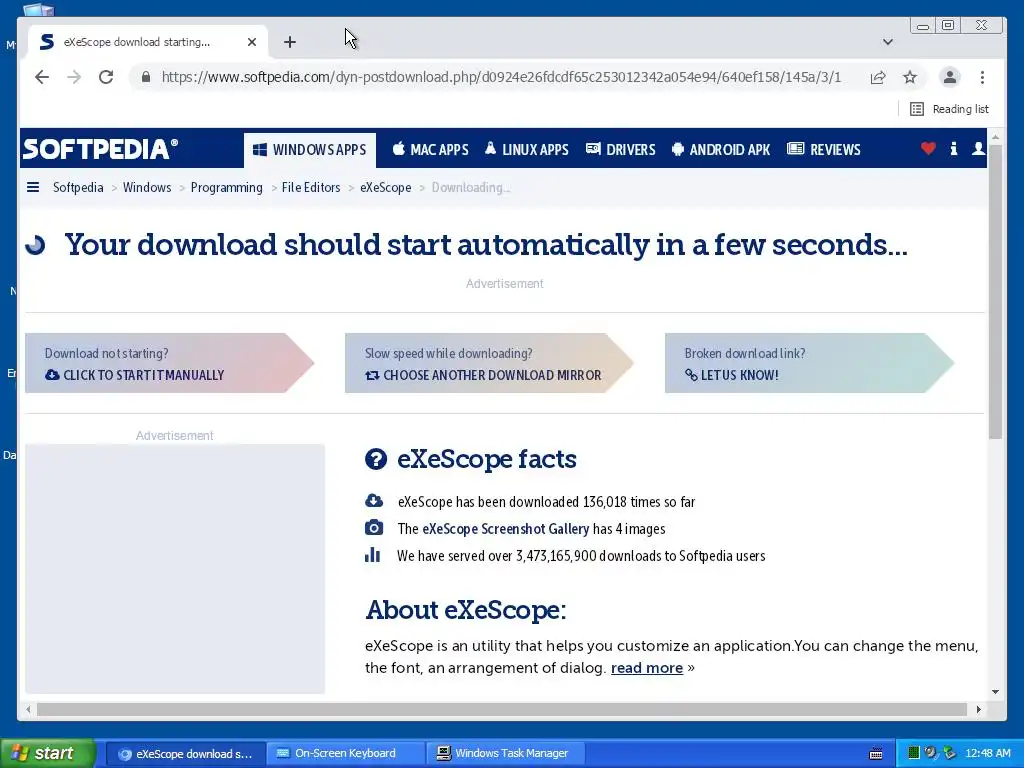Click the share page icon in address bar
This screenshot has height=768, width=1024.
click(x=878, y=77)
